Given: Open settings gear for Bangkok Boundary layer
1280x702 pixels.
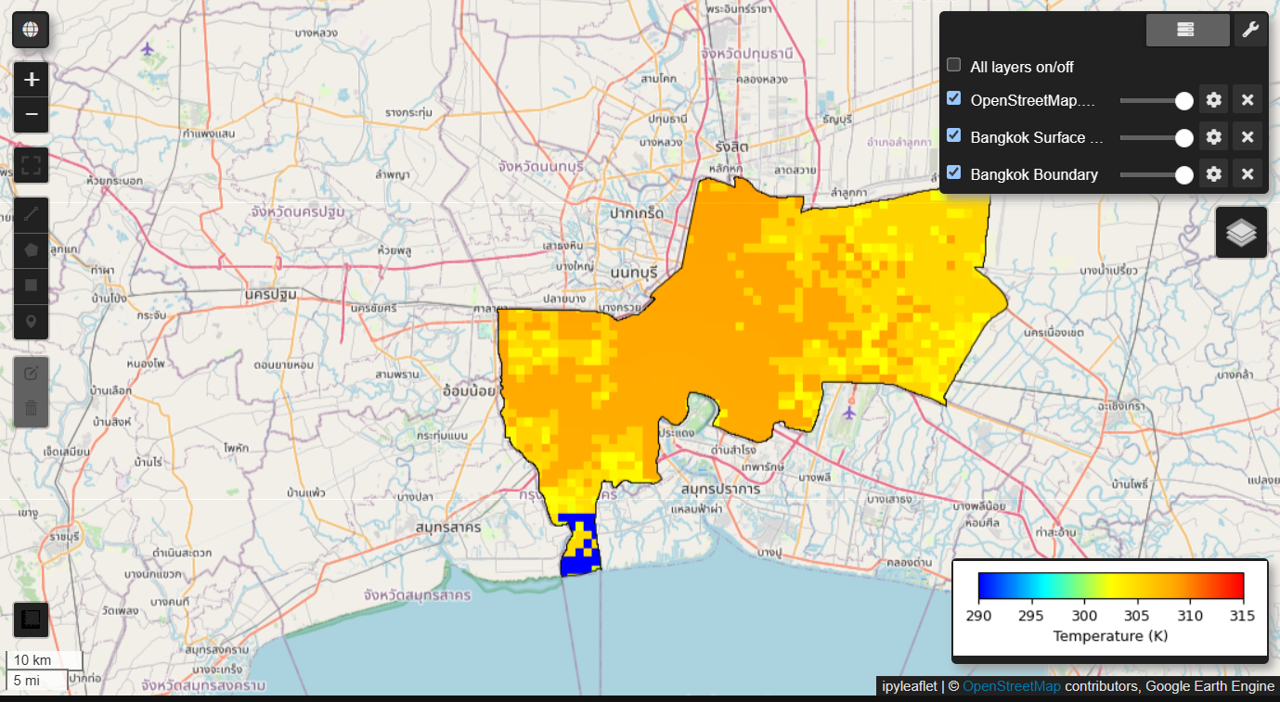Looking at the screenshot, I should point(1214,174).
